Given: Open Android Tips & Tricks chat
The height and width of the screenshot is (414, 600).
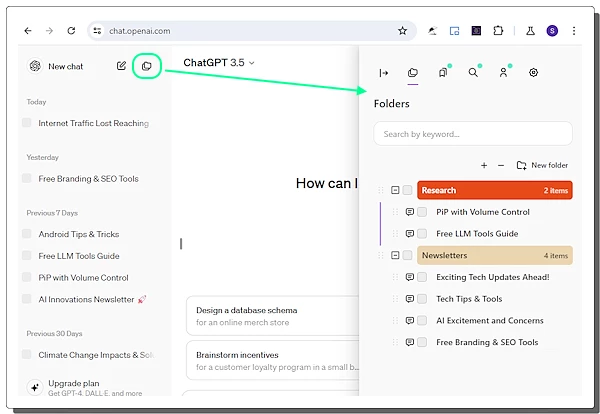Looking at the screenshot, I should [x=78, y=234].
